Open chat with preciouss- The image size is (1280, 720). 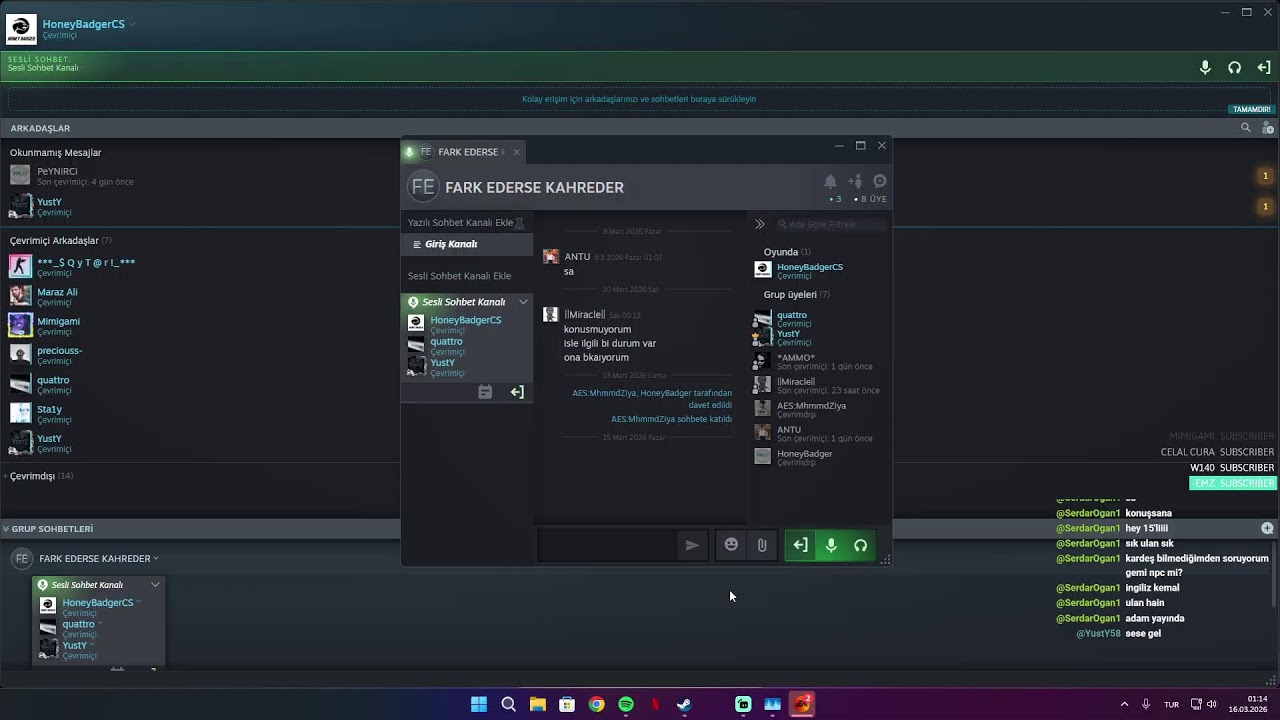point(46,355)
